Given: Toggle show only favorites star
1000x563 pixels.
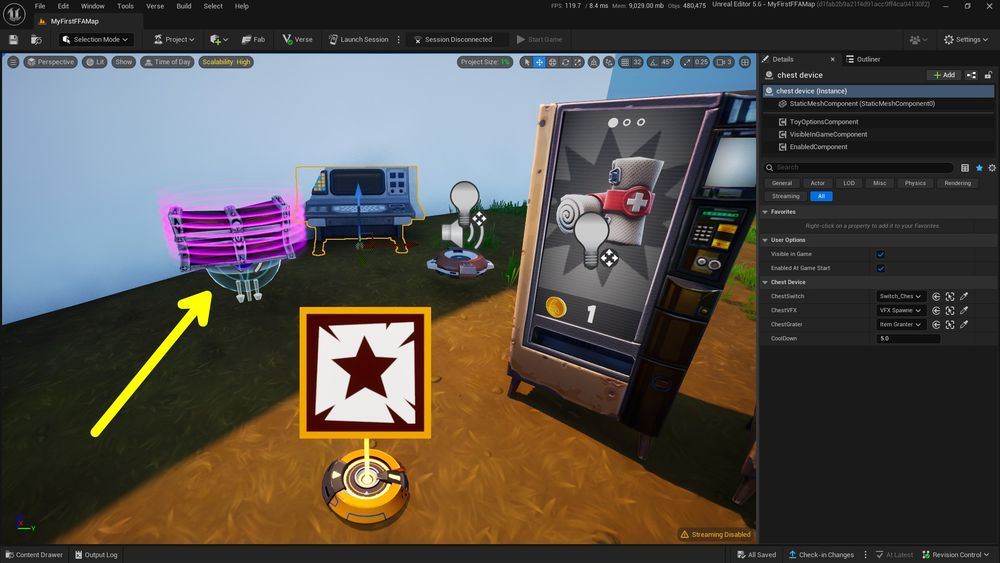Looking at the screenshot, I should click(979, 168).
